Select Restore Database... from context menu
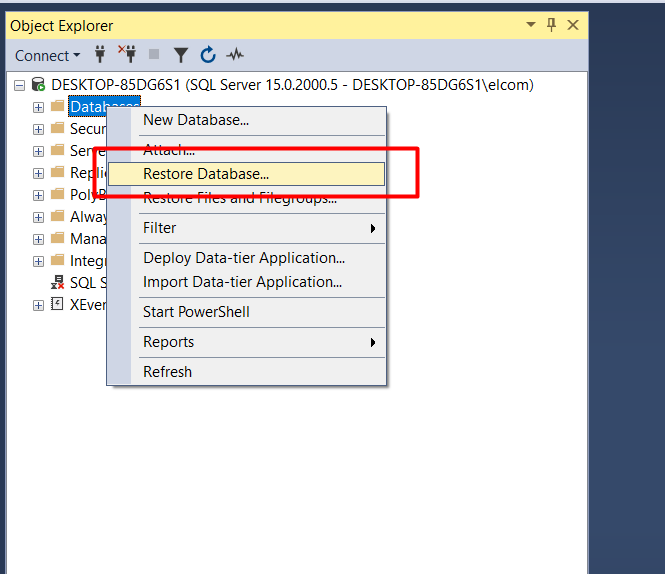Screen dimensions: 665x574 [x=206, y=174]
